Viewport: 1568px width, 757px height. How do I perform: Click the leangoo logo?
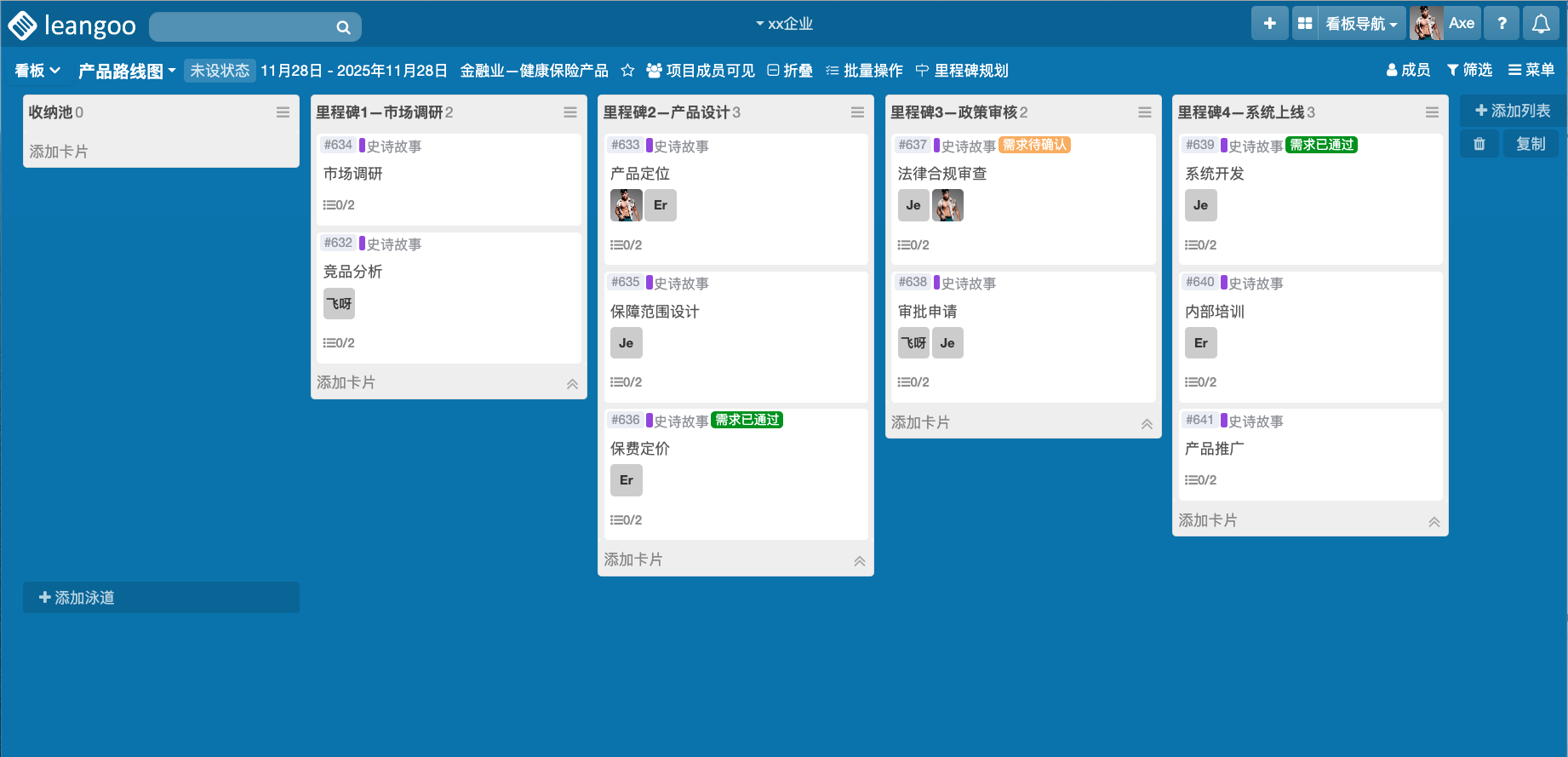(72, 26)
